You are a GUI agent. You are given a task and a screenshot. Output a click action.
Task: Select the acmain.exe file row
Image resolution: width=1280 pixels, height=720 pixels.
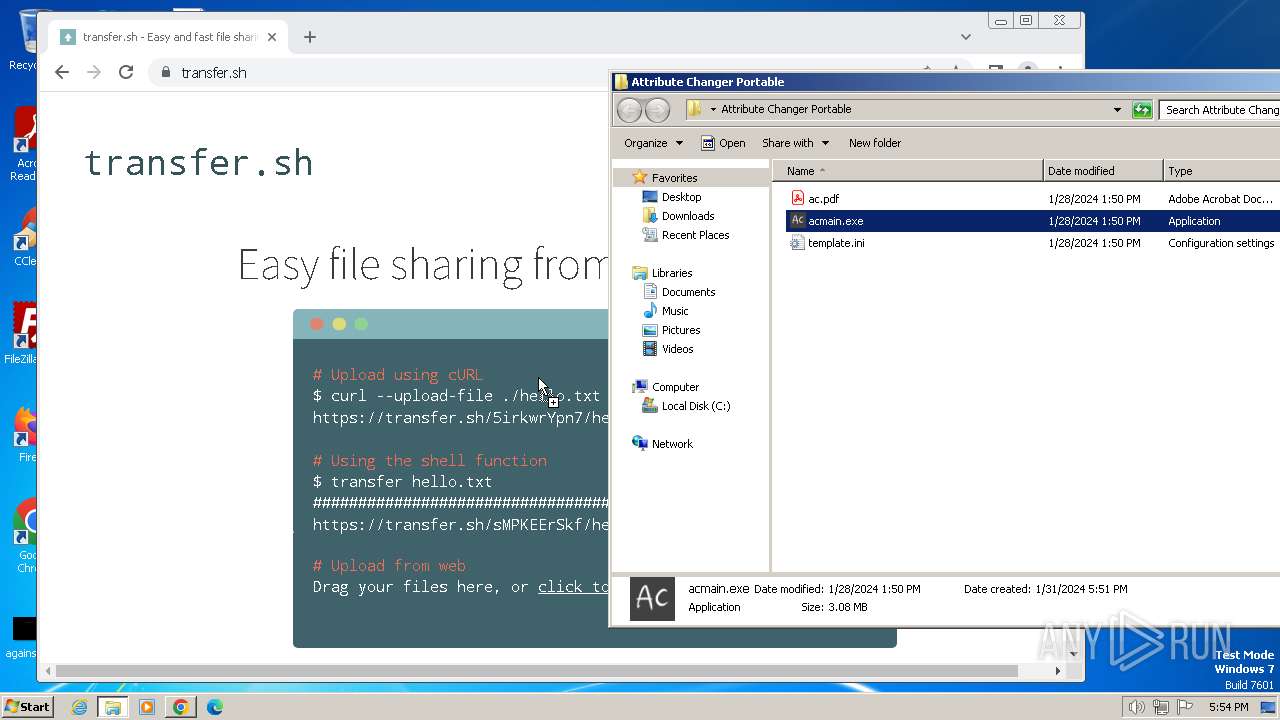tap(1032, 221)
